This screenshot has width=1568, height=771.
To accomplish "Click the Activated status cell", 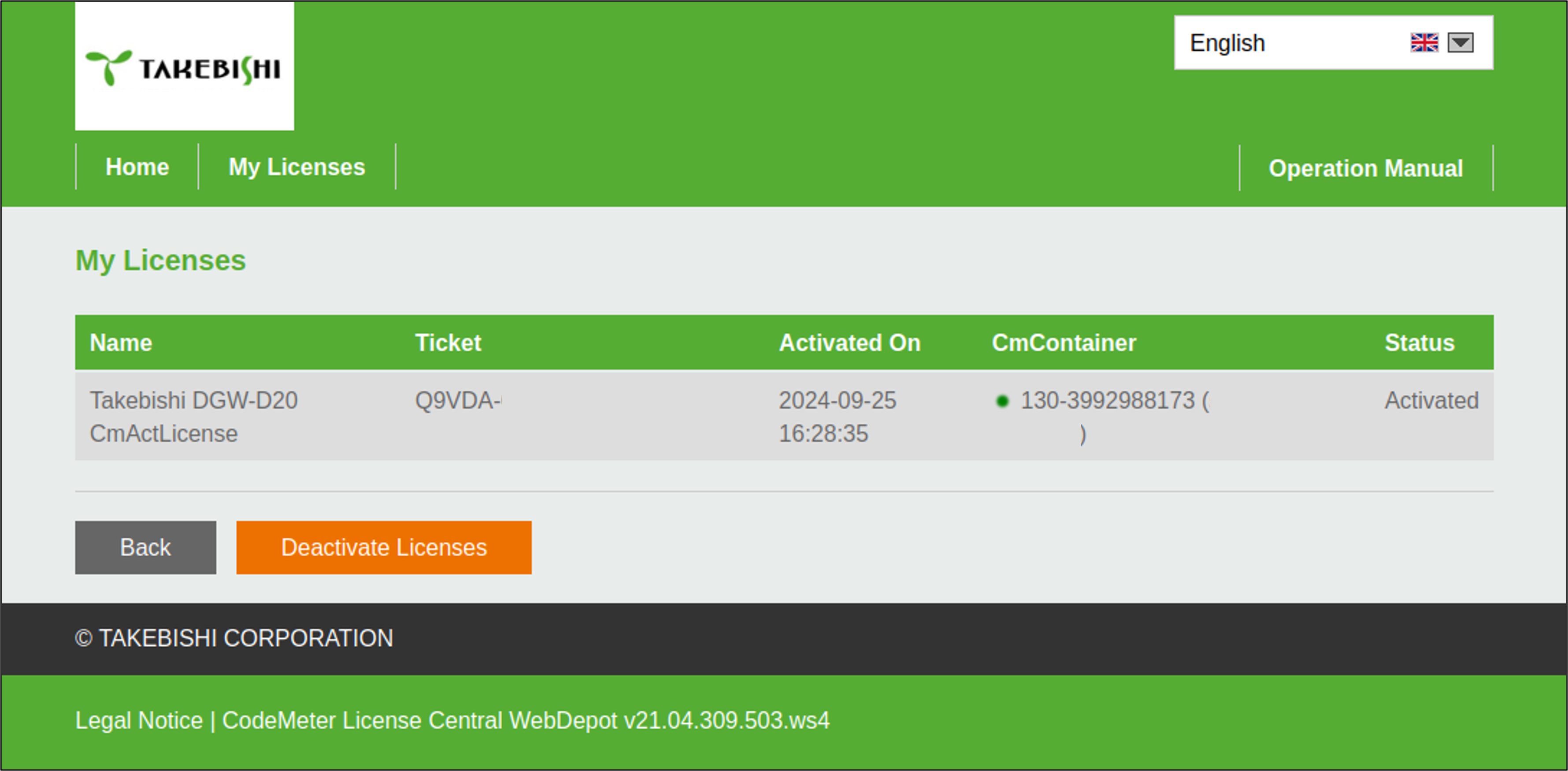I will click(1431, 401).
